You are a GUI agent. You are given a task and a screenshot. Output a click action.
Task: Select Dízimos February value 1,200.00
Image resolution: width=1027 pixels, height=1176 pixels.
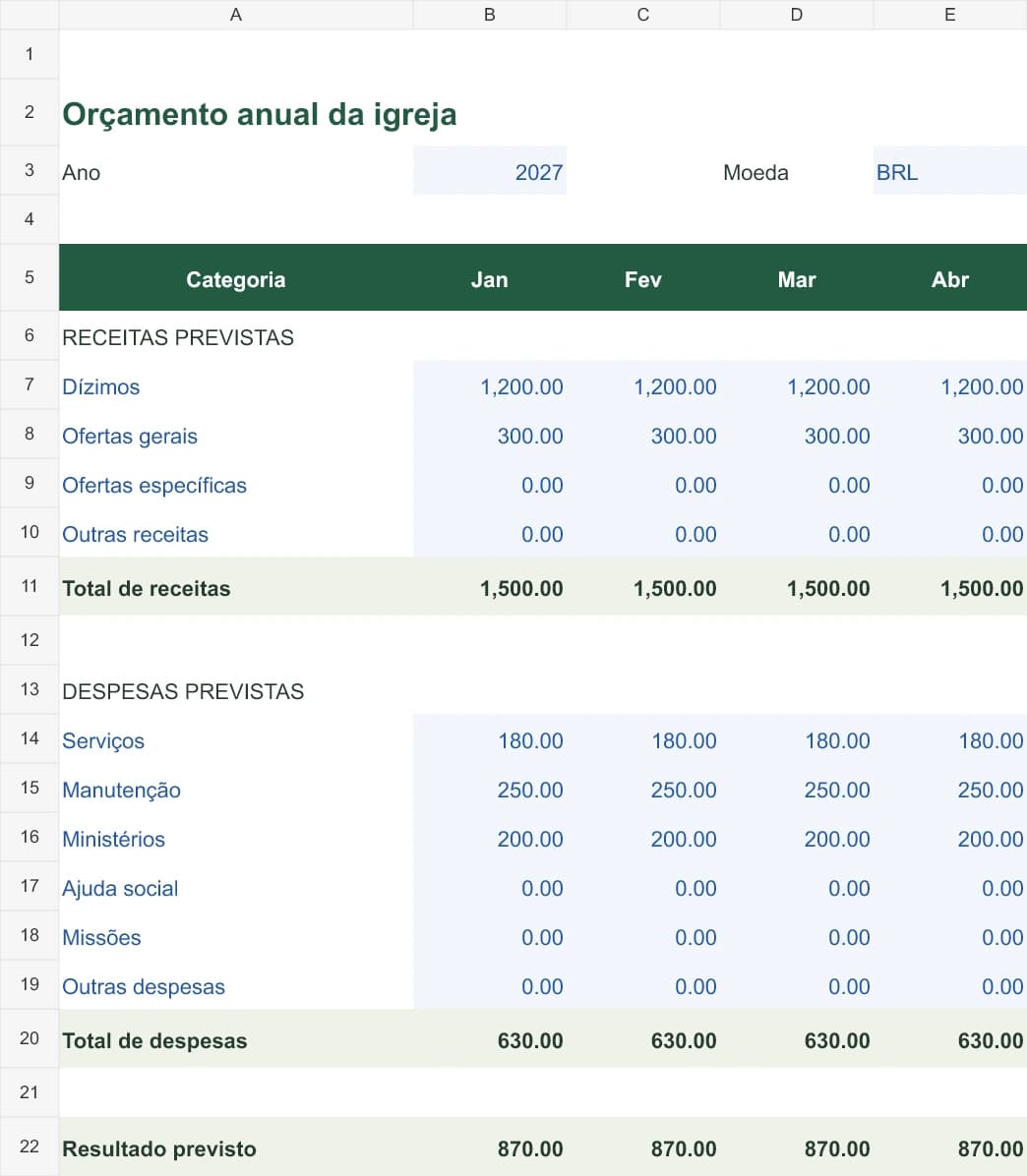coord(643,385)
